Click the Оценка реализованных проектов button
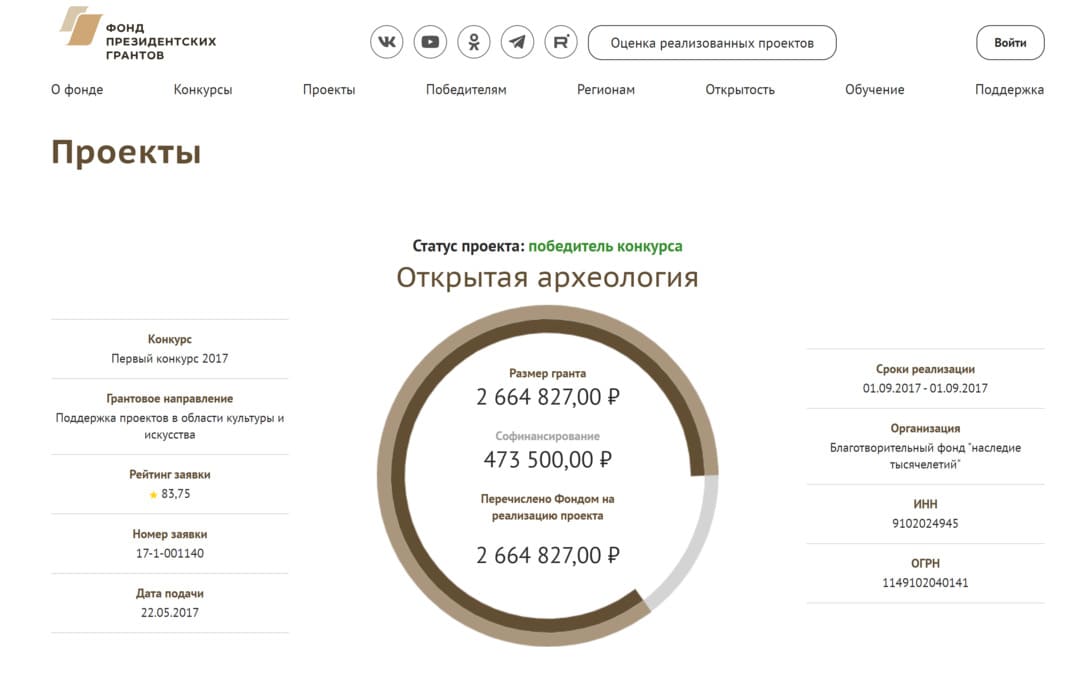Image resolution: width=1066 pixels, height=687 pixels. click(x=712, y=43)
